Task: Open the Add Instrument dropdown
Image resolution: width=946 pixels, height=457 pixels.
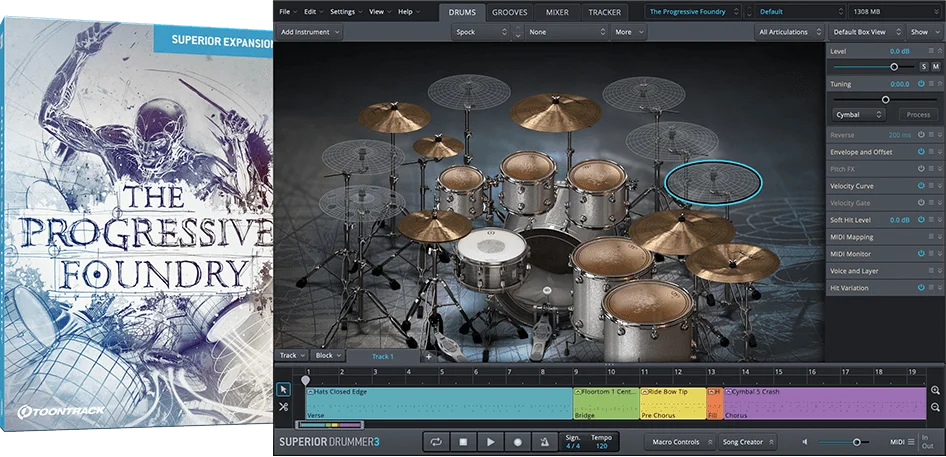Action: click(310, 32)
